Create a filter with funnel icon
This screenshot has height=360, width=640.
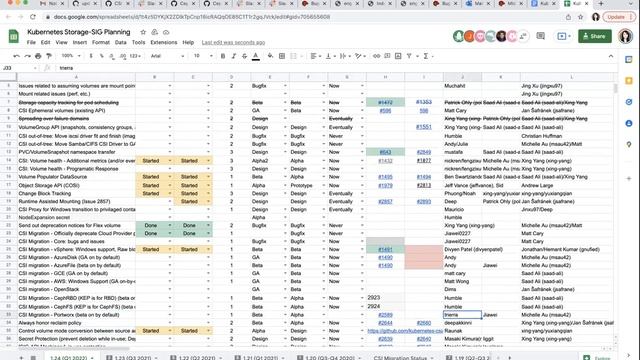click(409, 56)
